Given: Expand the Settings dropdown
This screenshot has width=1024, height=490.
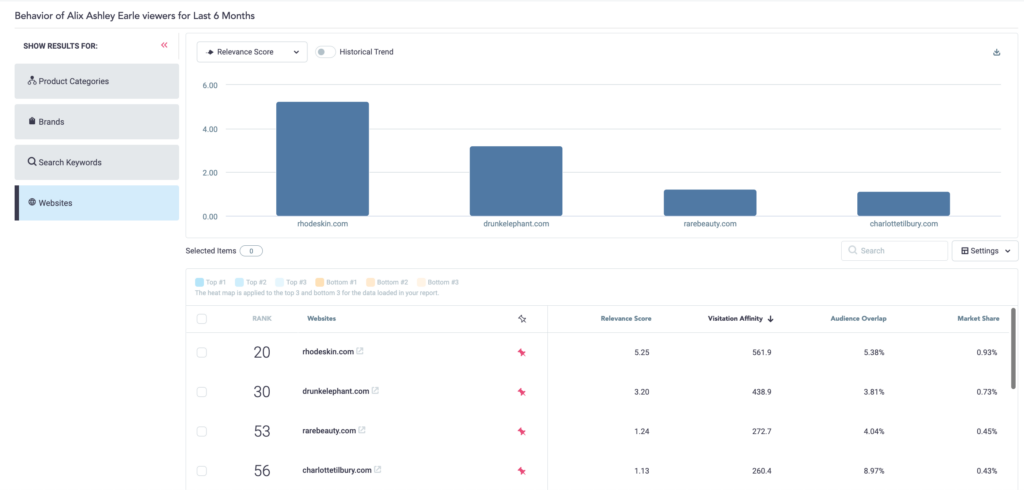Looking at the screenshot, I should (x=985, y=251).
